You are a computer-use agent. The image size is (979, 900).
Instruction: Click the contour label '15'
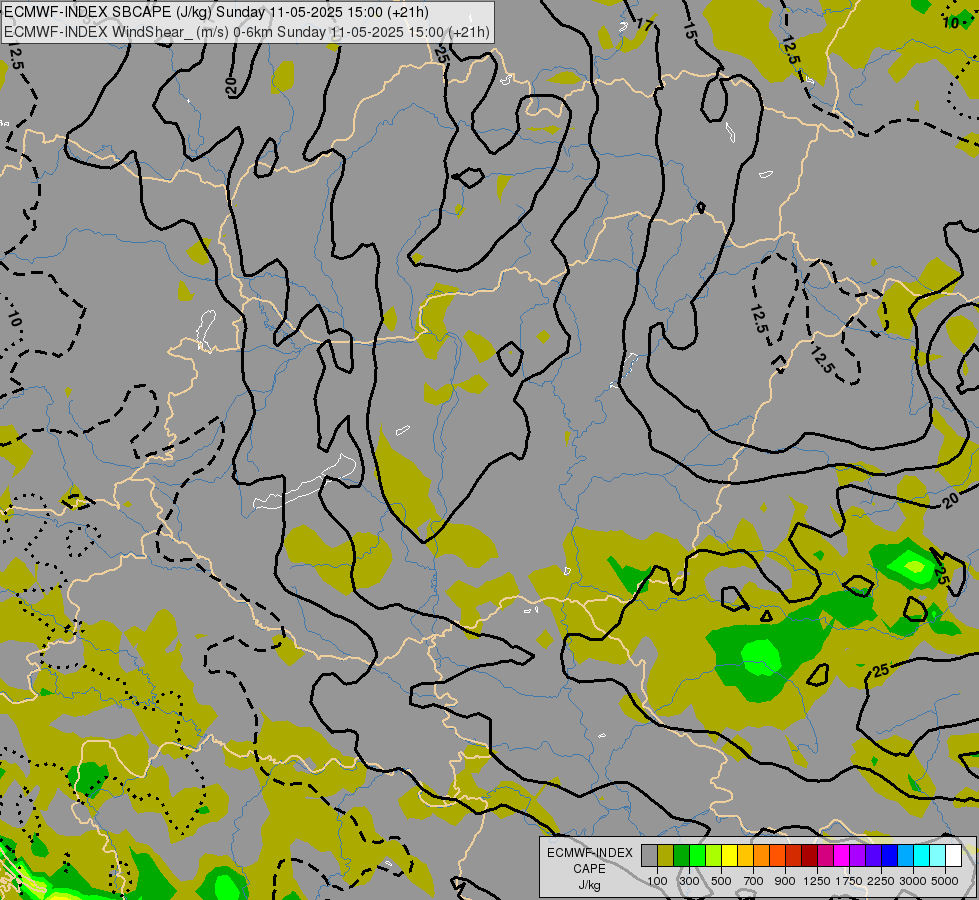689,30
